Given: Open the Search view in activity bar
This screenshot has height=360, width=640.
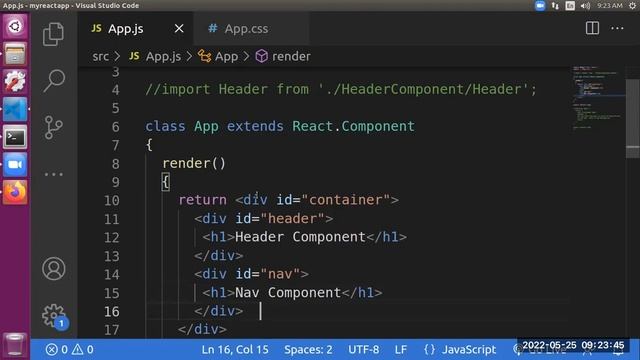Looking at the screenshot, I should [53, 80].
